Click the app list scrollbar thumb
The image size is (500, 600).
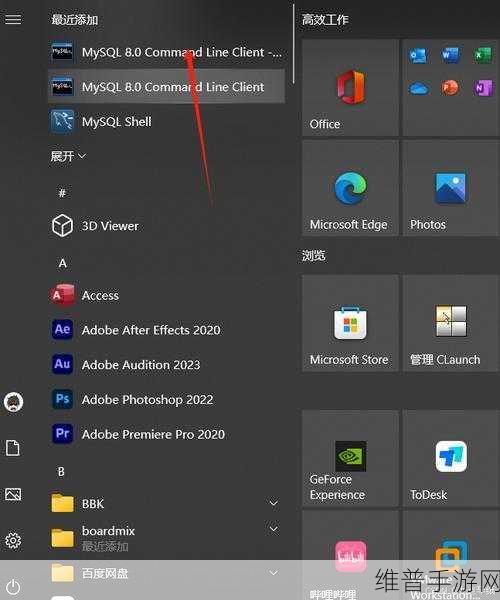click(x=293, y=43)
